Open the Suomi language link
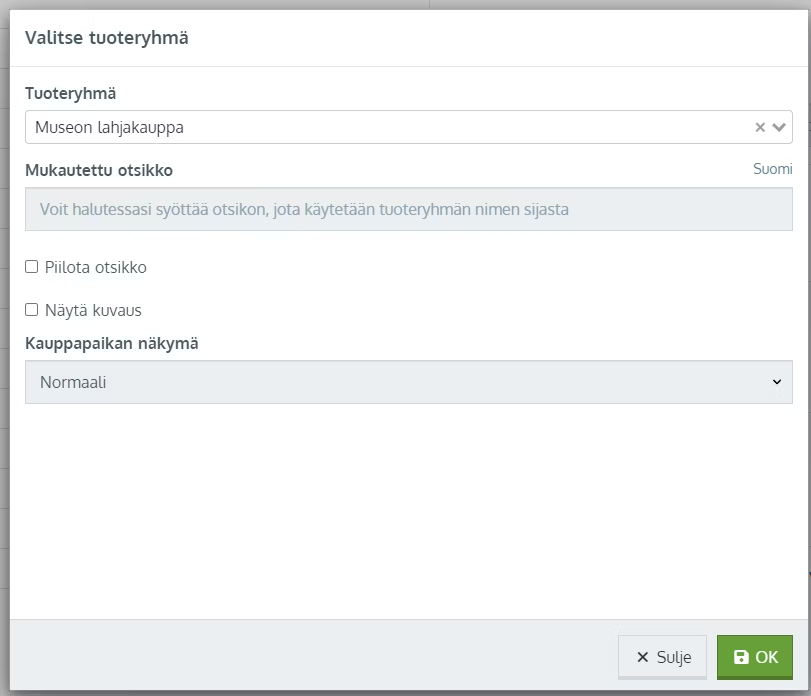Image resolution: width=811 pixels, height=696 pixels. tap(772, 169)
